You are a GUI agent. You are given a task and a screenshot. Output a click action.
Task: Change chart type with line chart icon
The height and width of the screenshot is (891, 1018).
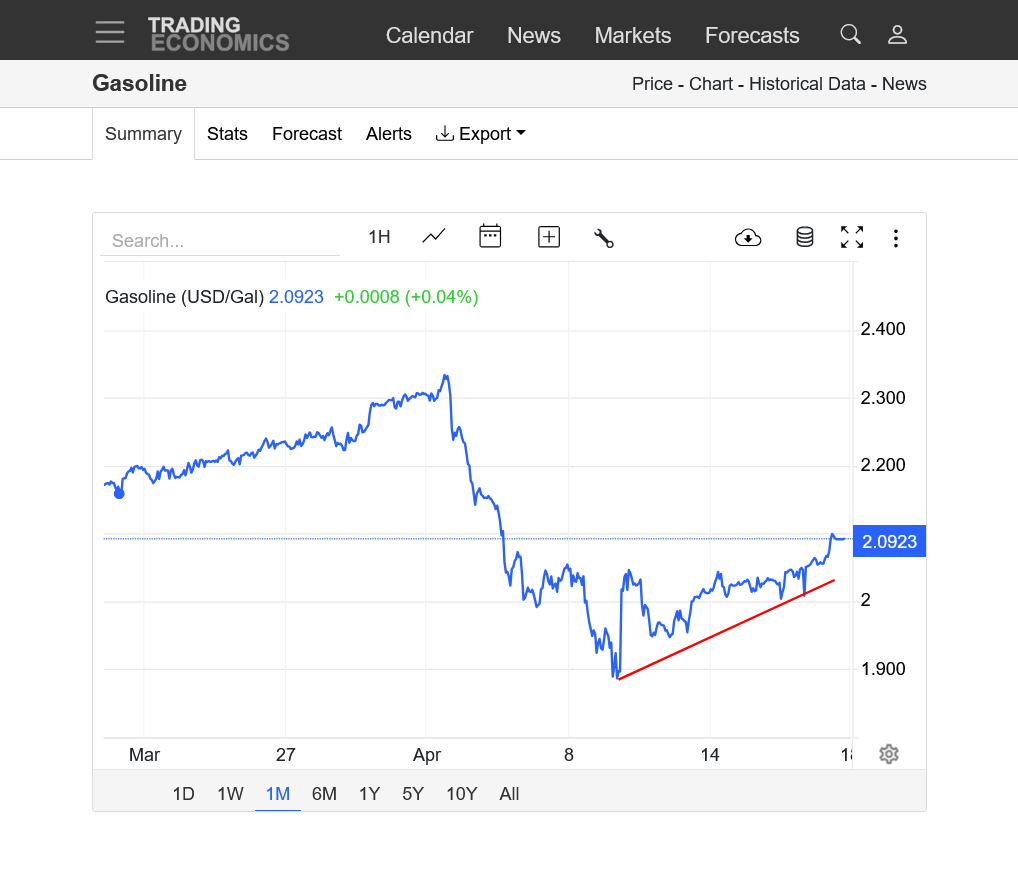pos(434,237)
